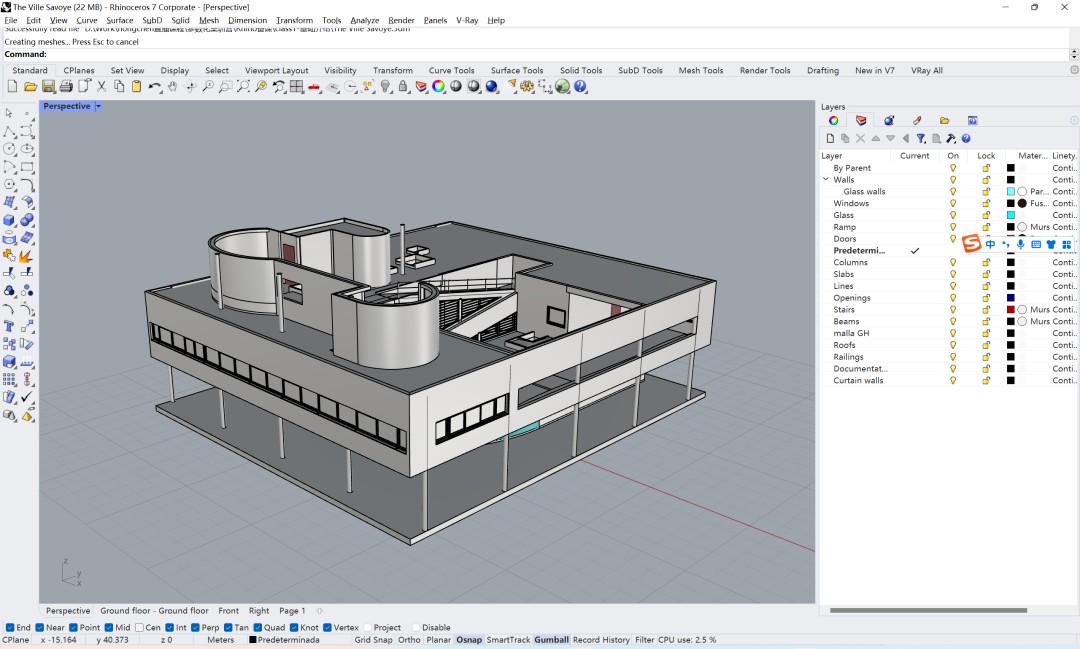Click the blue Help question mark toolbar icon

tap(581, 86)
